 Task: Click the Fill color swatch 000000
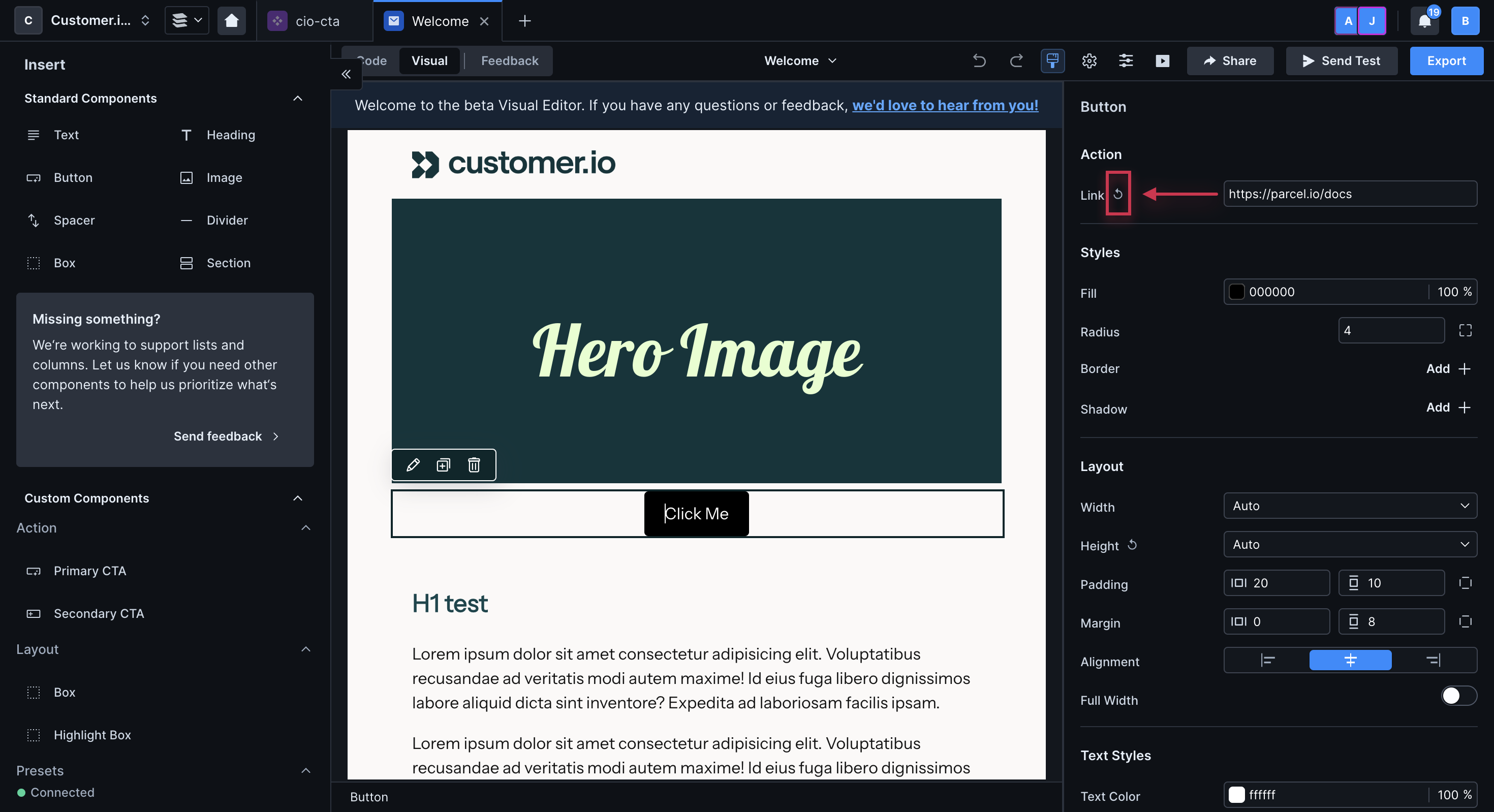coord(1236,292)
